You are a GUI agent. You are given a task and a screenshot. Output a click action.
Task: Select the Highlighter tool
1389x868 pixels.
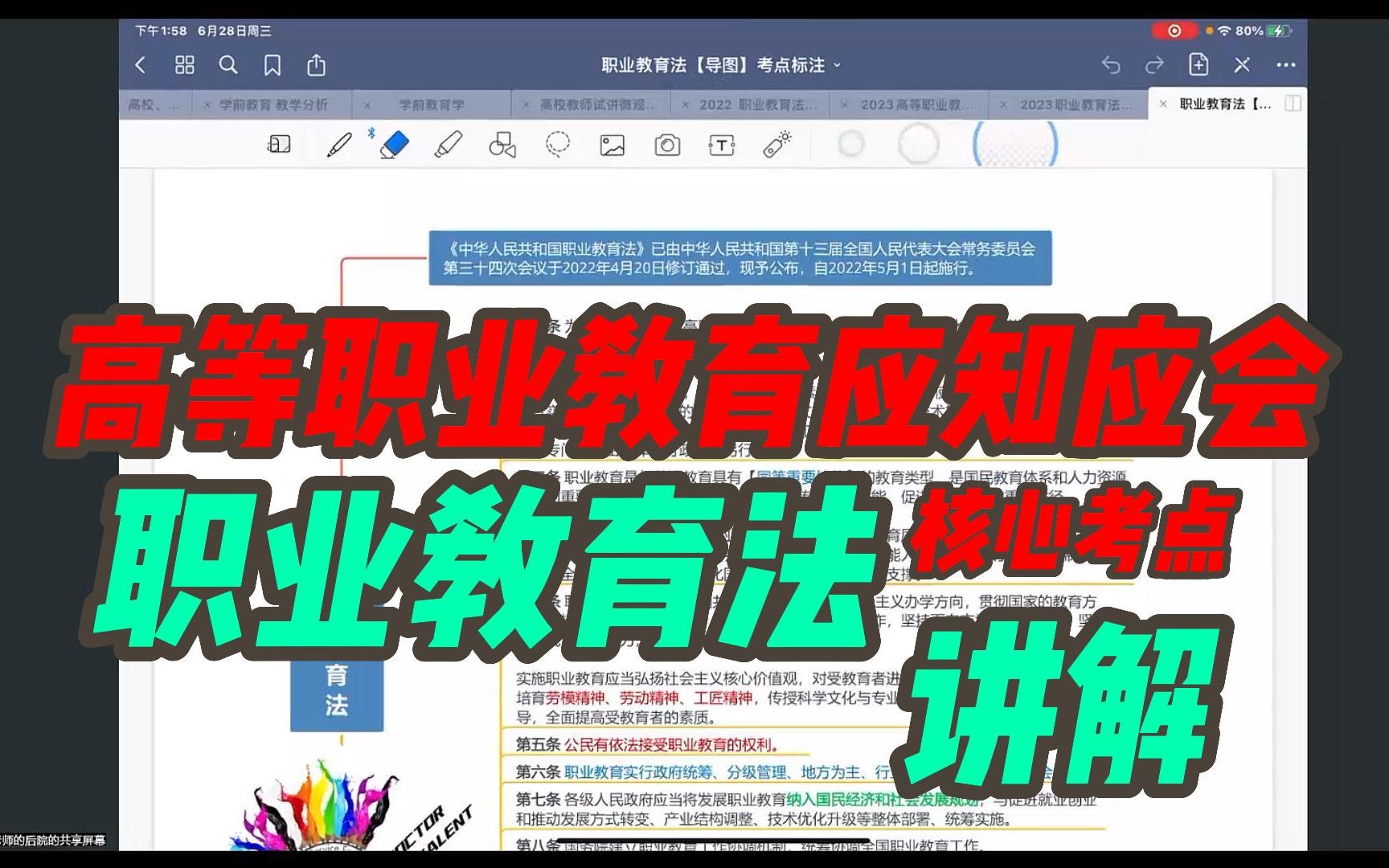(x=448, y=145)
